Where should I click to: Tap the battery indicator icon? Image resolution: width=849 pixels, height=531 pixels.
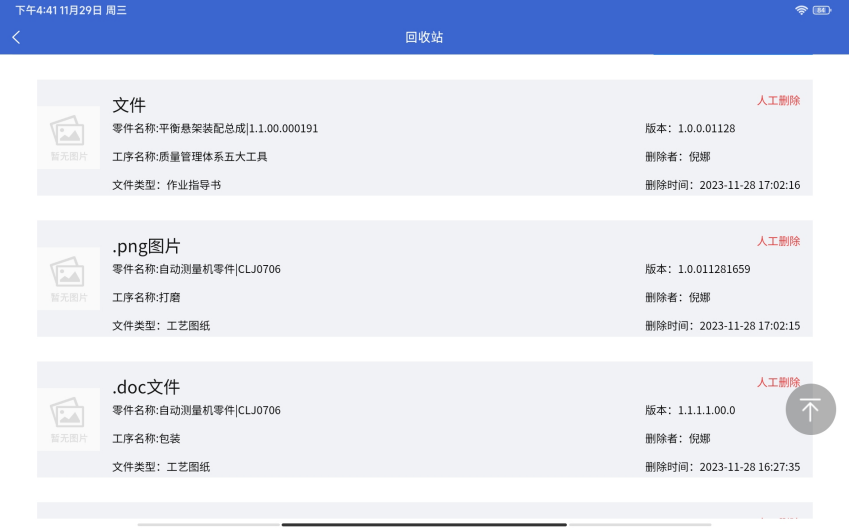822,10
